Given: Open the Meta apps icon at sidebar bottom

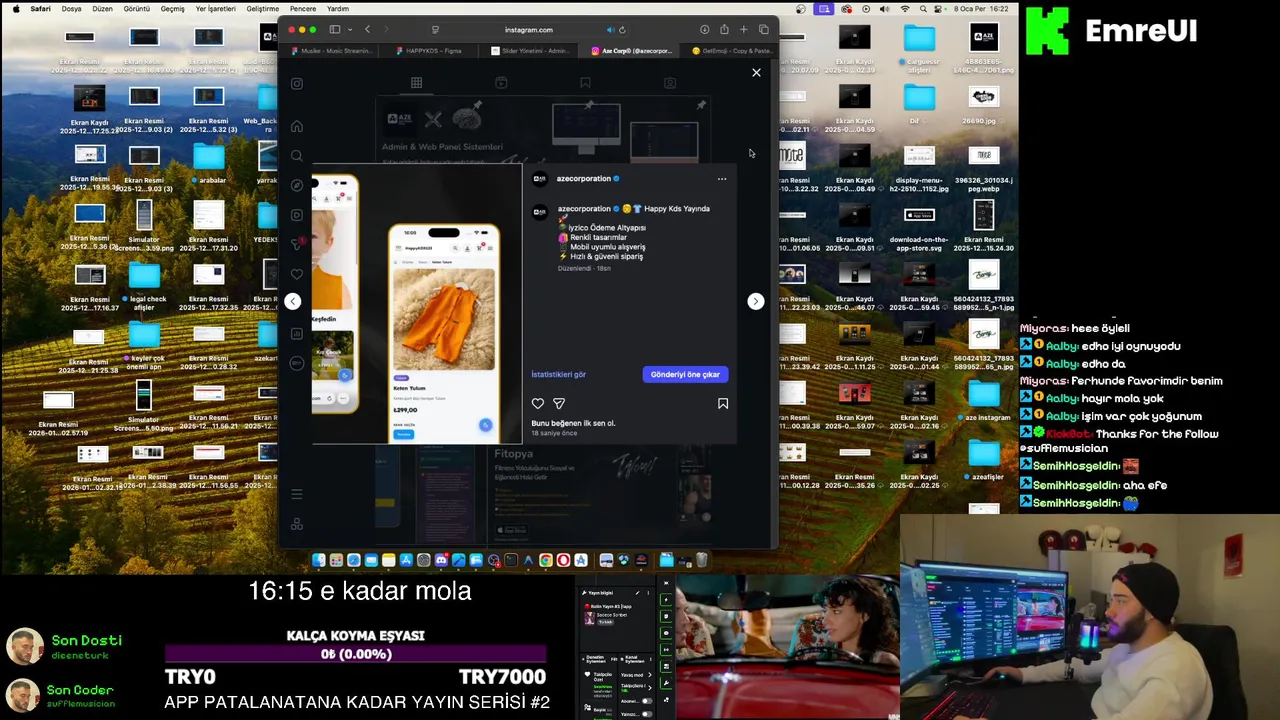Looking at the screenshot, I should 297,524.
